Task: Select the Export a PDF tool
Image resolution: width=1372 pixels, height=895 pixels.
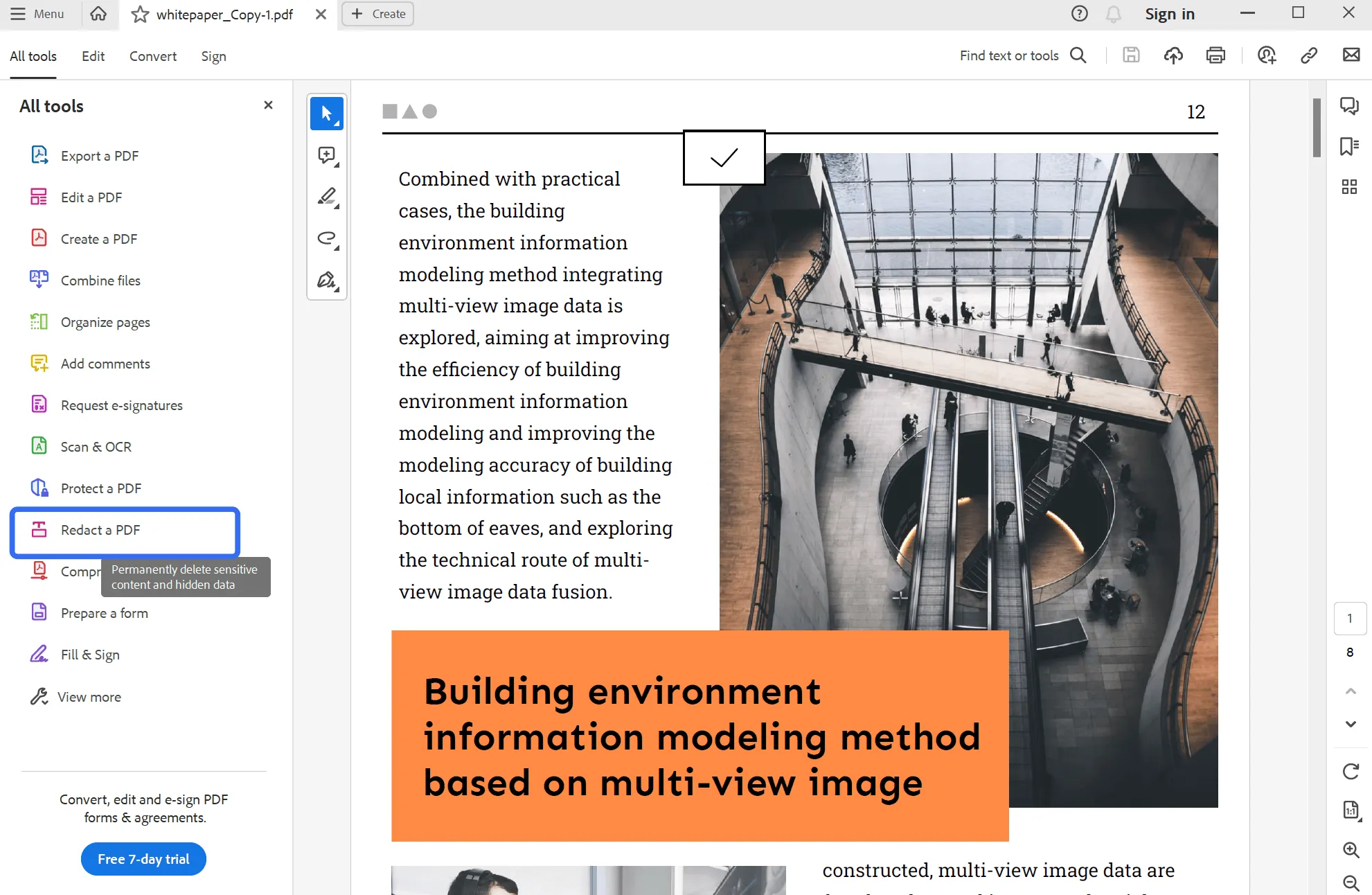Action: [x=99, y=155]
